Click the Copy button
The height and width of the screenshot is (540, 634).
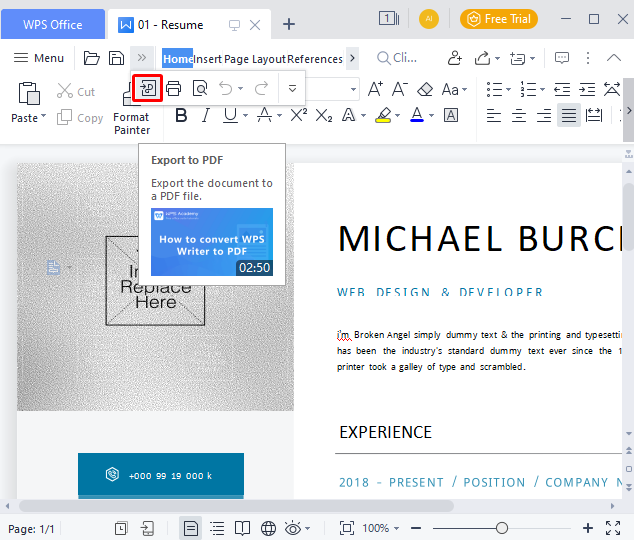tap(80, 118)
